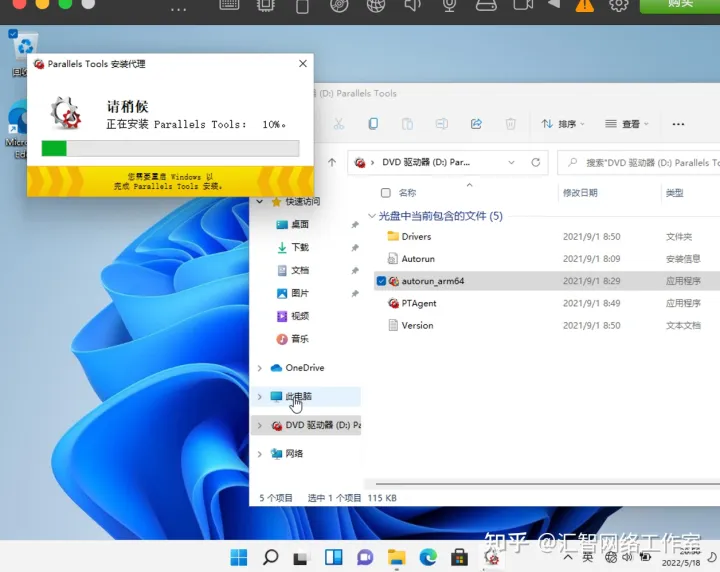720x572 pixels.
Task: Expand the 此电脑 tree node arrow
Action: tap(260, 397)
